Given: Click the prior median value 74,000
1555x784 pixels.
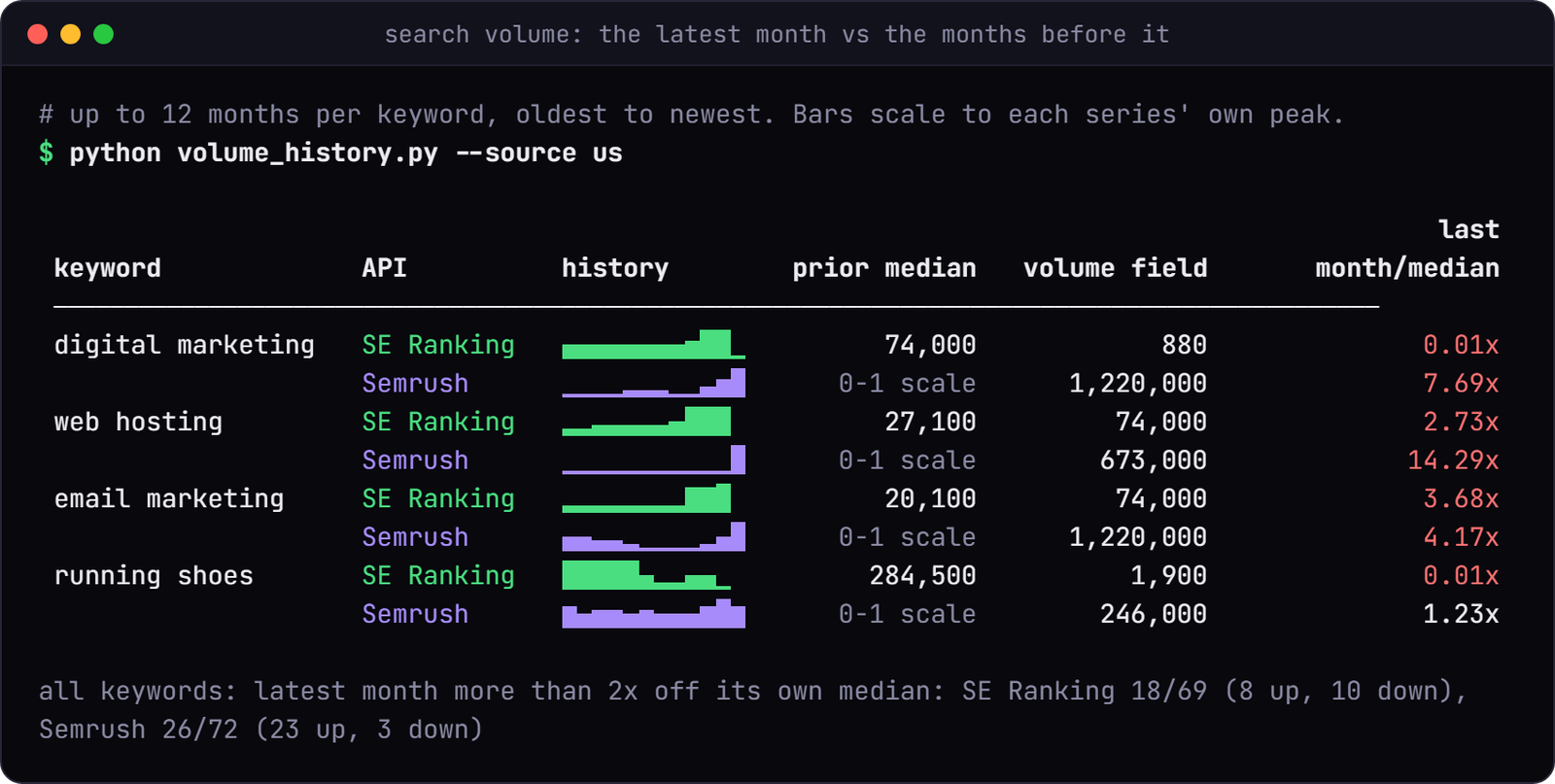Looking at the screenshot, I should click(930, 345).
